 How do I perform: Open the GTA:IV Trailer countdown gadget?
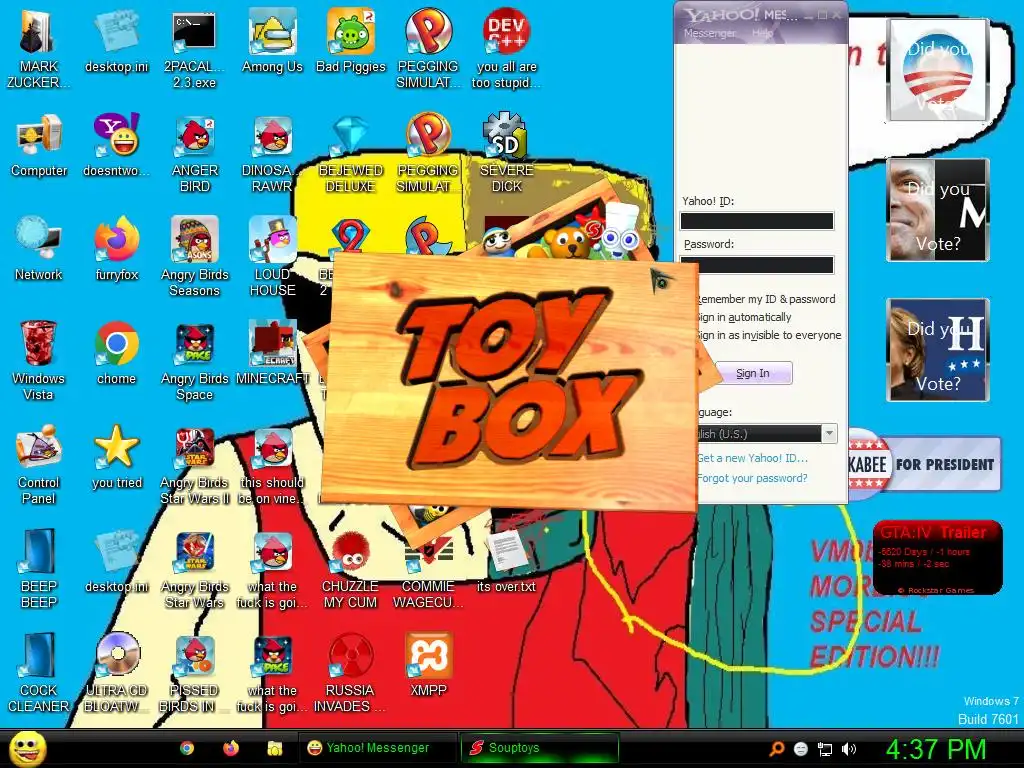[937, 558]
